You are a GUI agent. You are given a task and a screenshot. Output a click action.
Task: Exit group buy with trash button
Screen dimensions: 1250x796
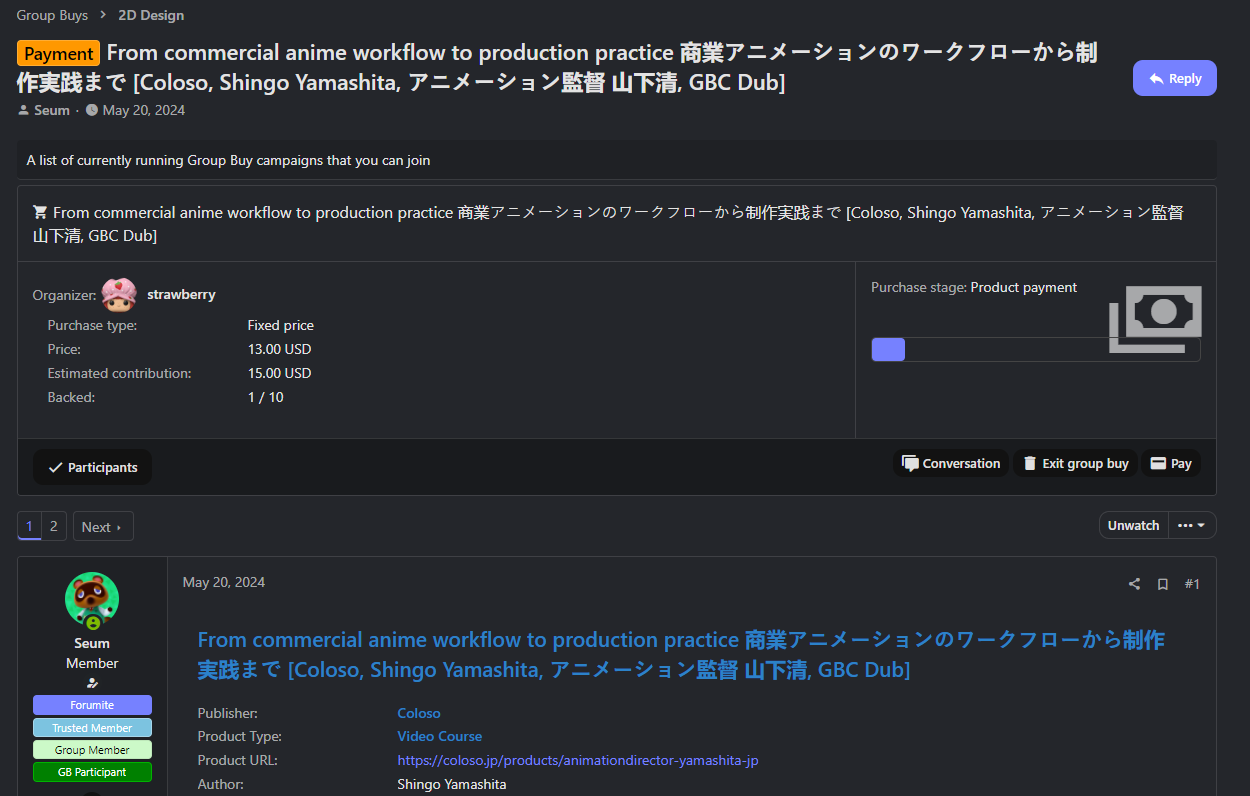(x=1075, y=464)
